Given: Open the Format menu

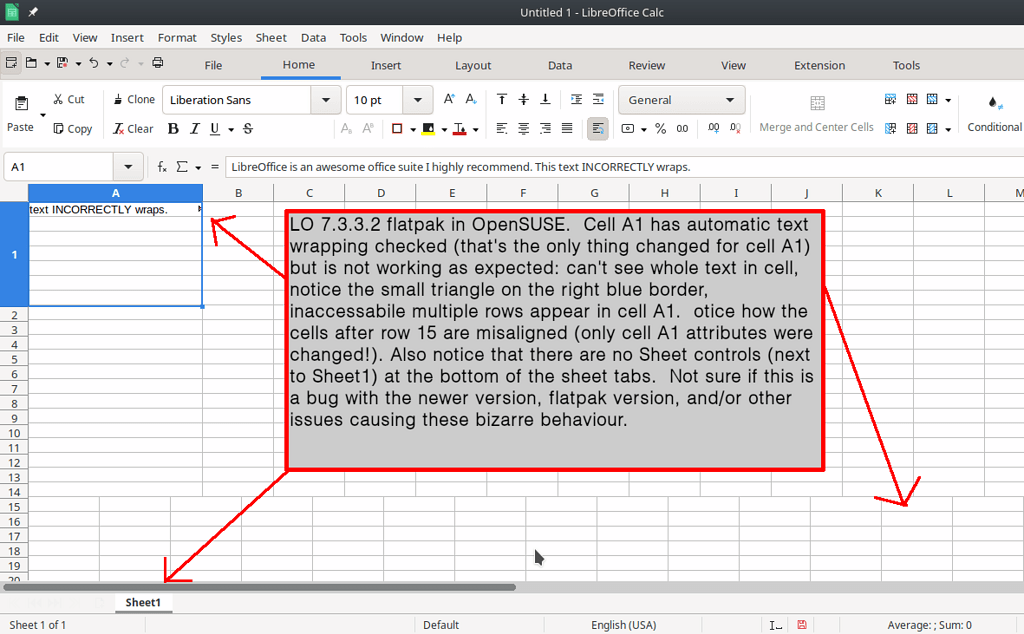Looking at the screenshot, I should pyautogui.click(x=177, y=37).
